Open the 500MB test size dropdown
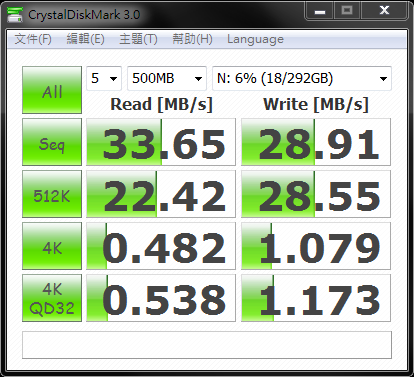Image resolution: width=414 pixels, height=377 pixels. click(167, 79)
